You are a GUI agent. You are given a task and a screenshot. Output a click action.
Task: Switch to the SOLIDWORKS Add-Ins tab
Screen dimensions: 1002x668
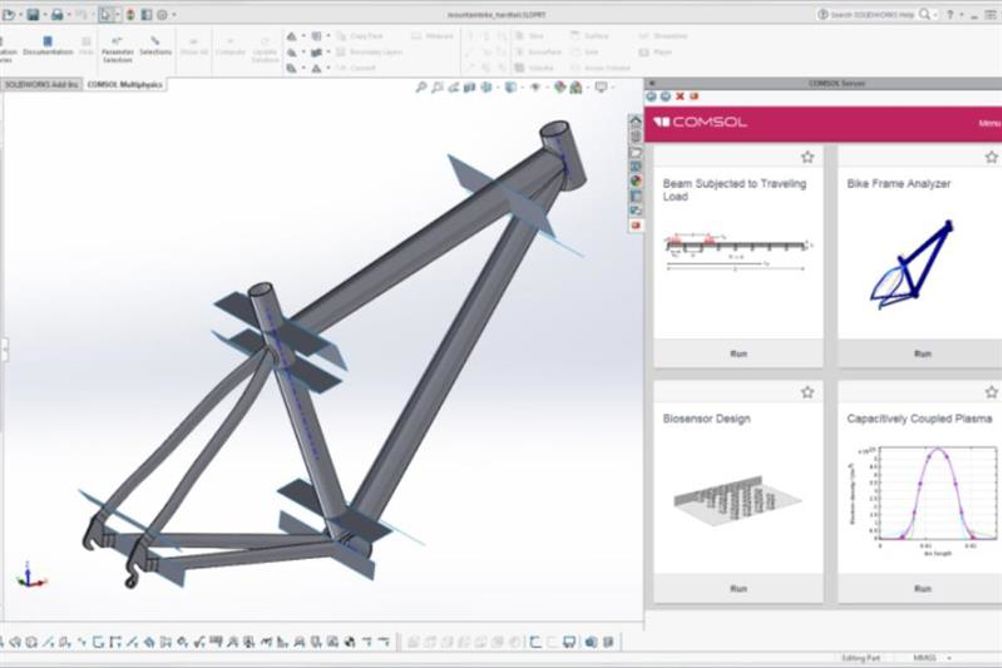(42, 84)
